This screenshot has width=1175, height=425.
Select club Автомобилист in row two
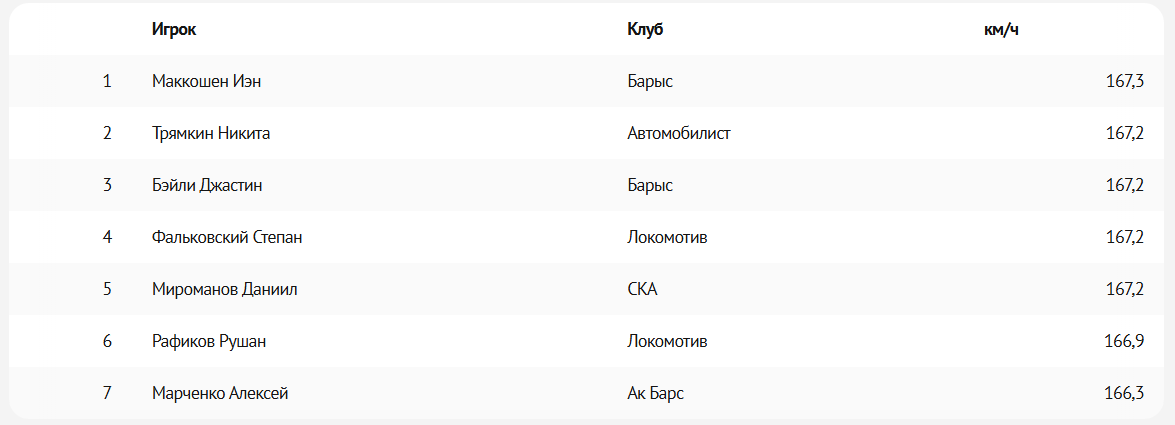[x=678, y=133]
